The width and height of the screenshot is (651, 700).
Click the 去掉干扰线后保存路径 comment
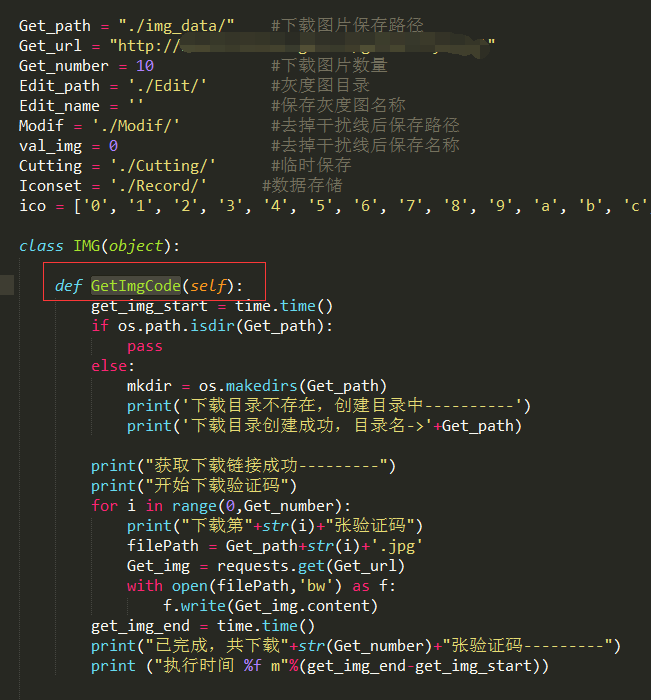tap(365, 125)
